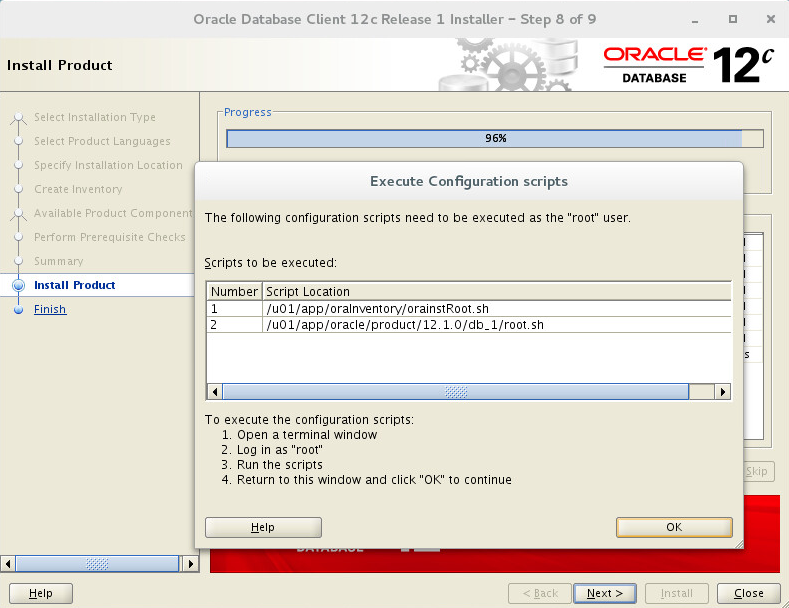Select the Select Product Languages step

coord(102,141)
